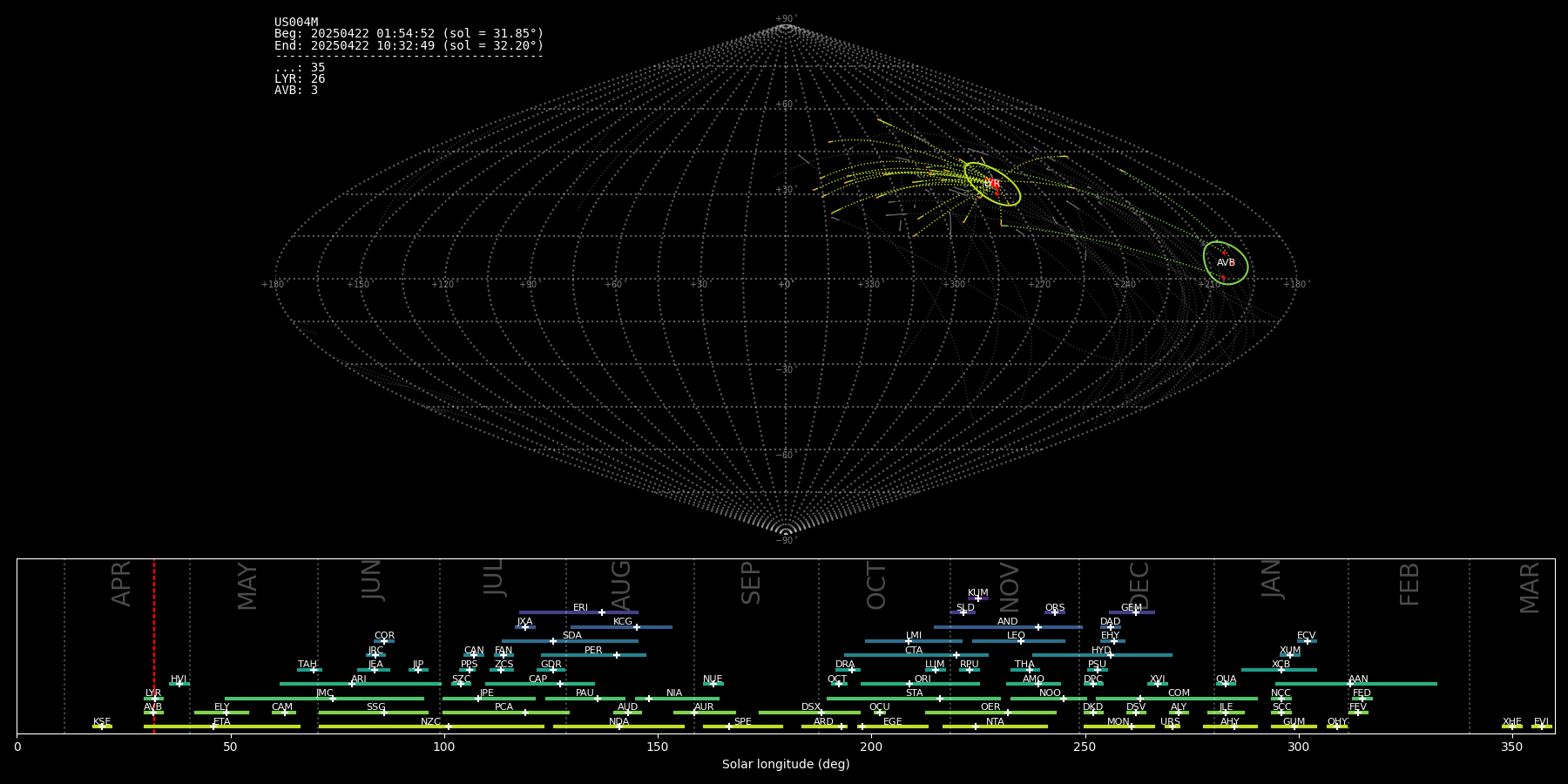The height and width of the screenshot is (784, 1568).
Task: Select the AND shower bar
Action: pos(1008,627)
